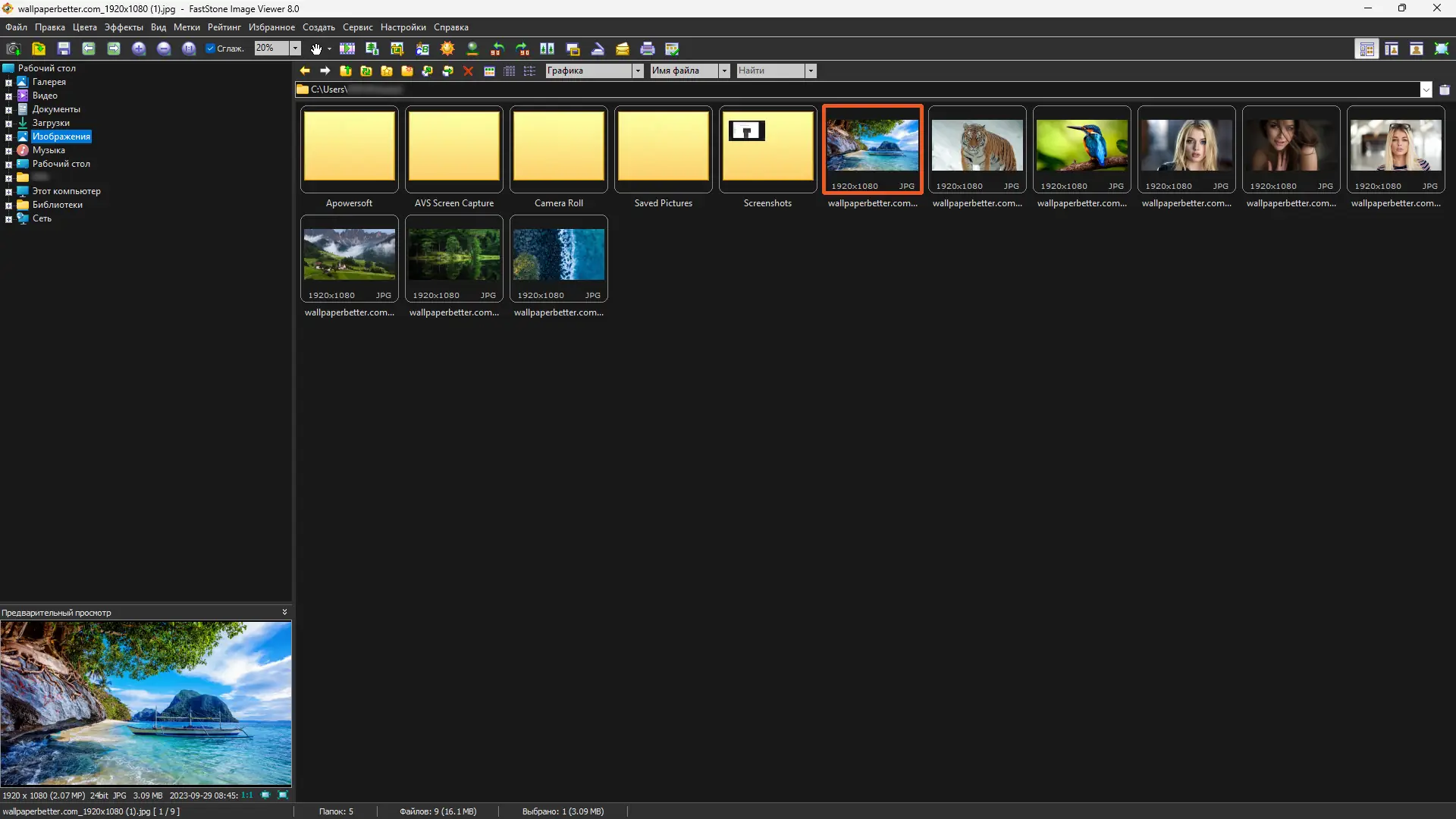Screen dimensions: 1456x819
Task: Toggle the Сглаж. smoothing checkbox
Action: [x=211, y=49]
